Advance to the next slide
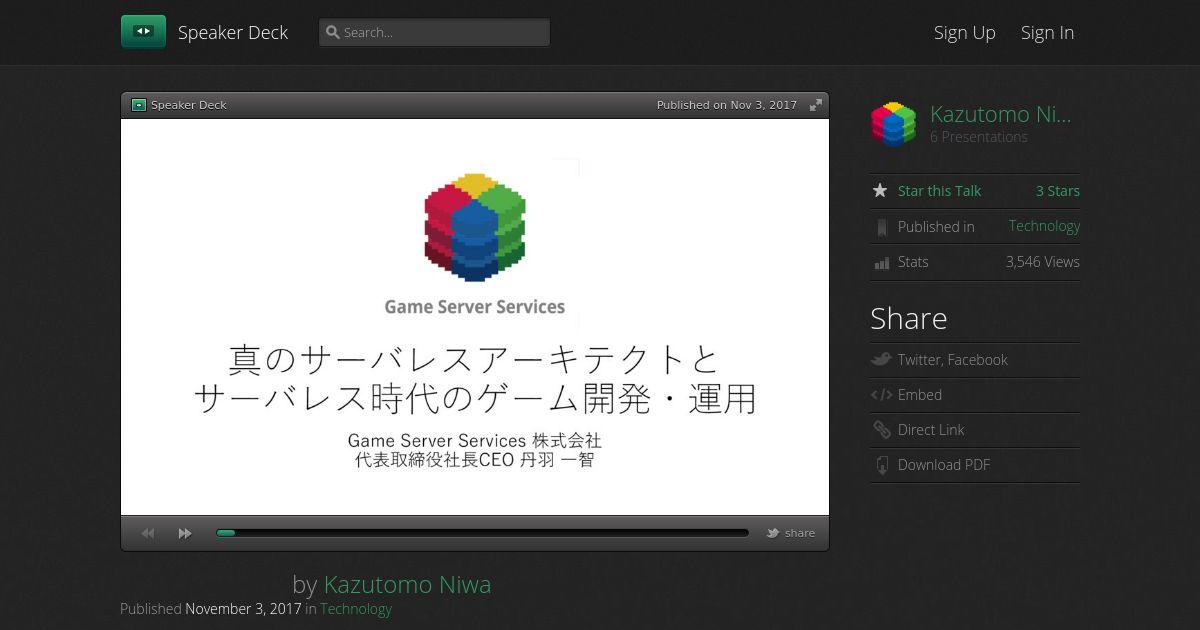 point(185,534)
